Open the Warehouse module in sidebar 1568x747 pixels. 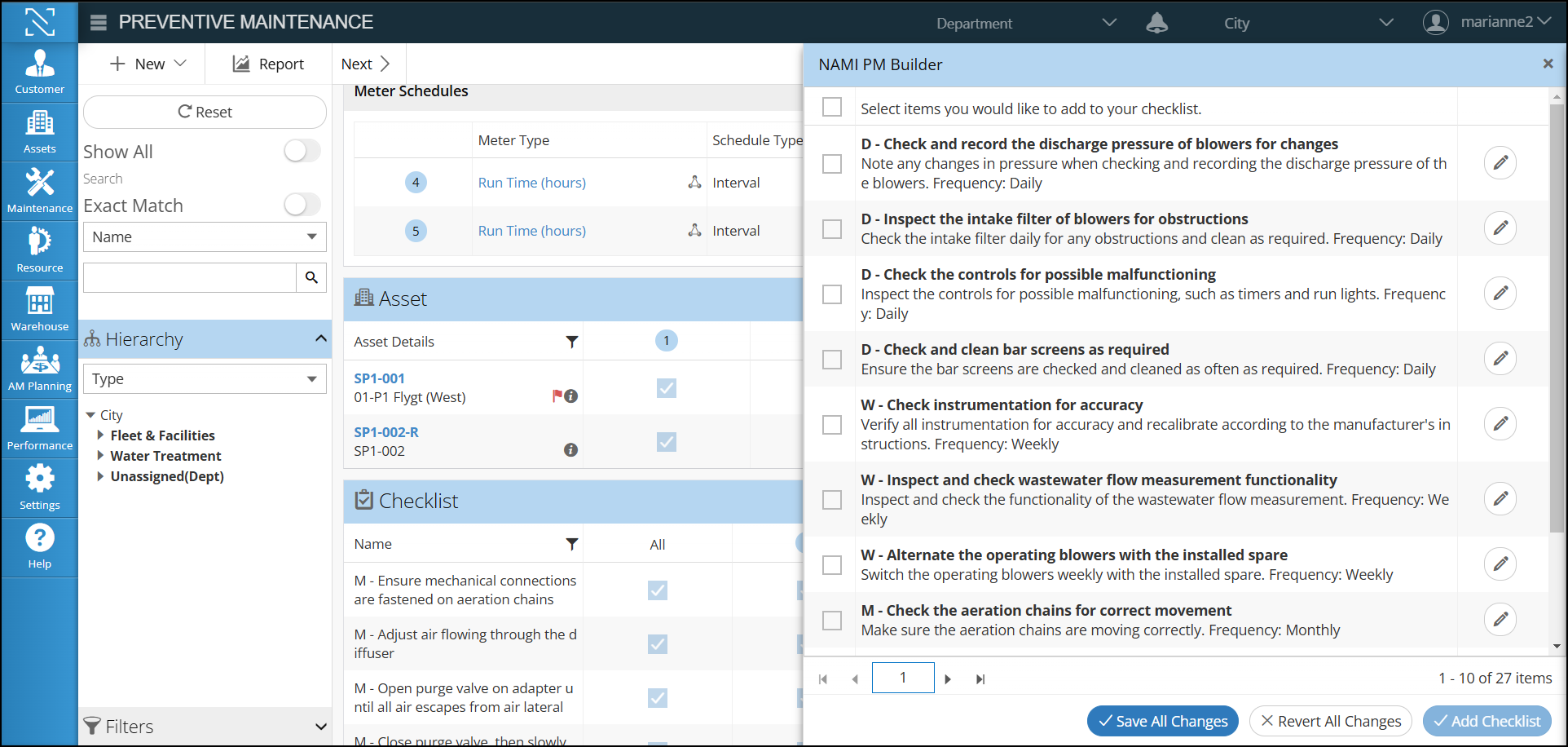(x=39, y=310)
